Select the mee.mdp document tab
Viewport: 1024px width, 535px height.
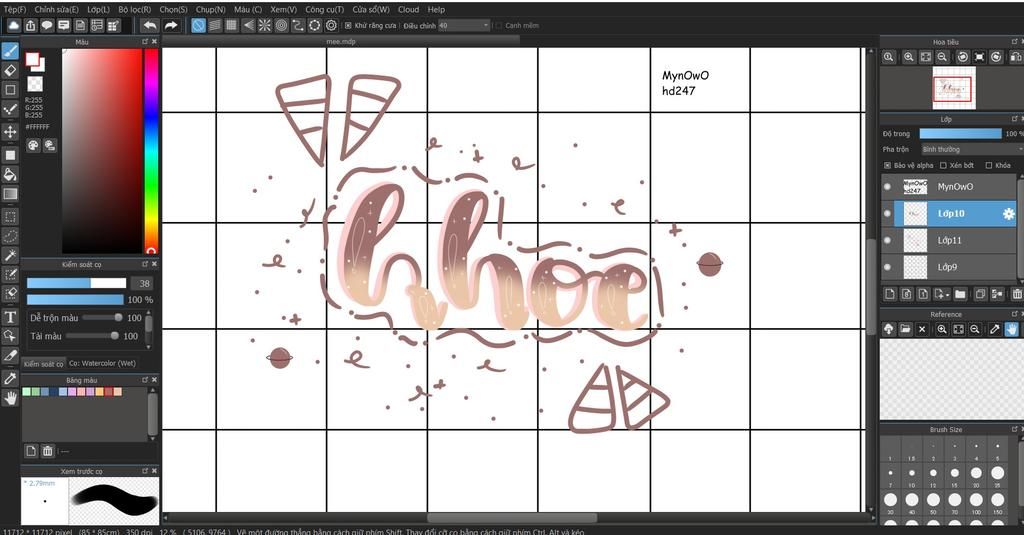pyautogui.click(x=341, y=41)
